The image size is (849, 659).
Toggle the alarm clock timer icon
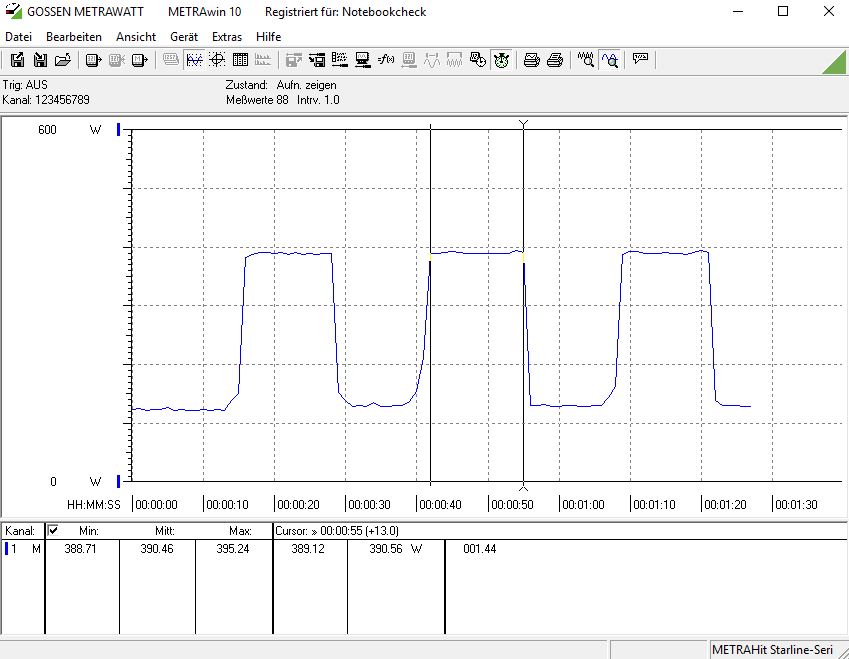tap(501, 60)
